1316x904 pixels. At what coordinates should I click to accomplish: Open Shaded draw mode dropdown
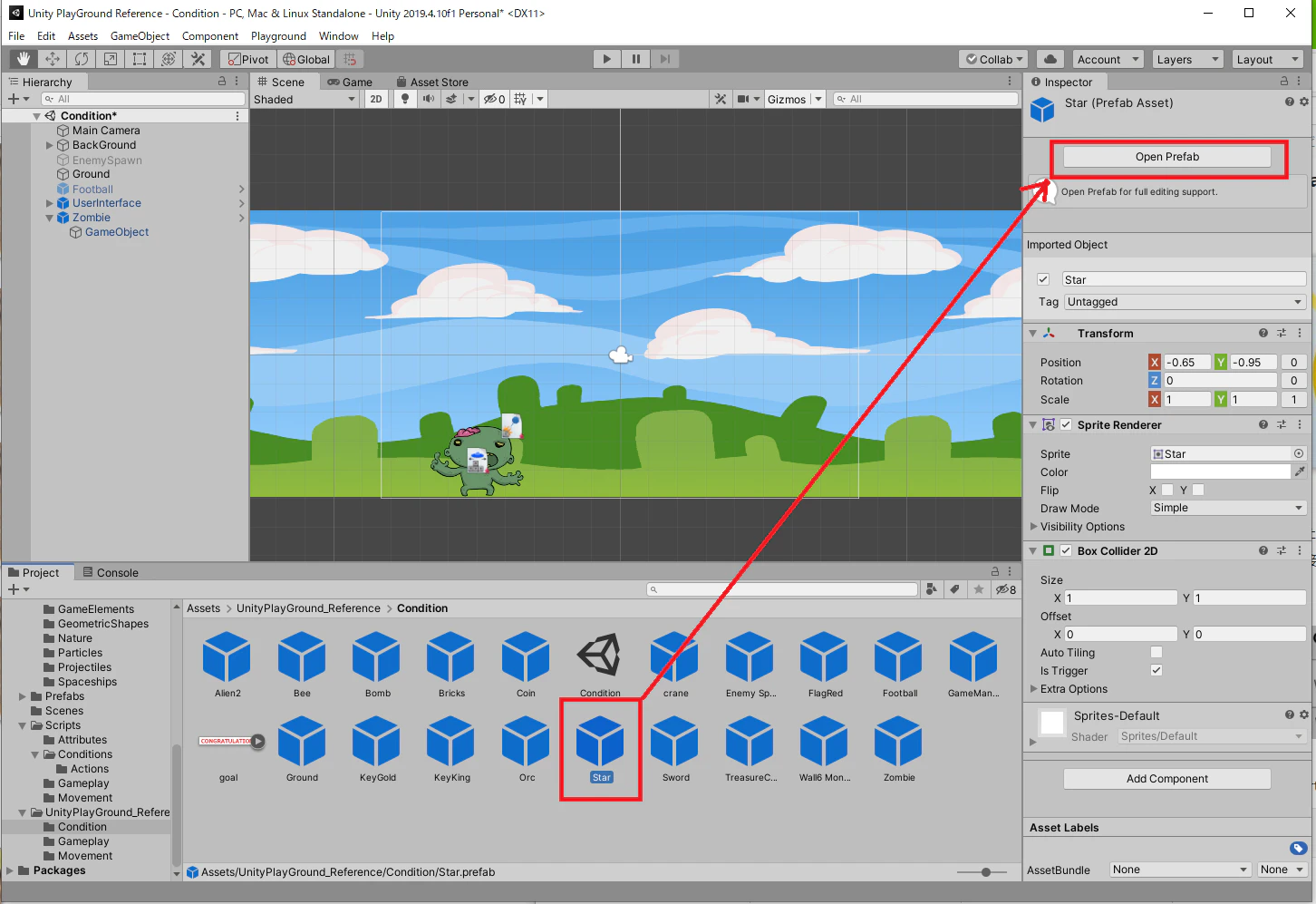coord(305,99)
